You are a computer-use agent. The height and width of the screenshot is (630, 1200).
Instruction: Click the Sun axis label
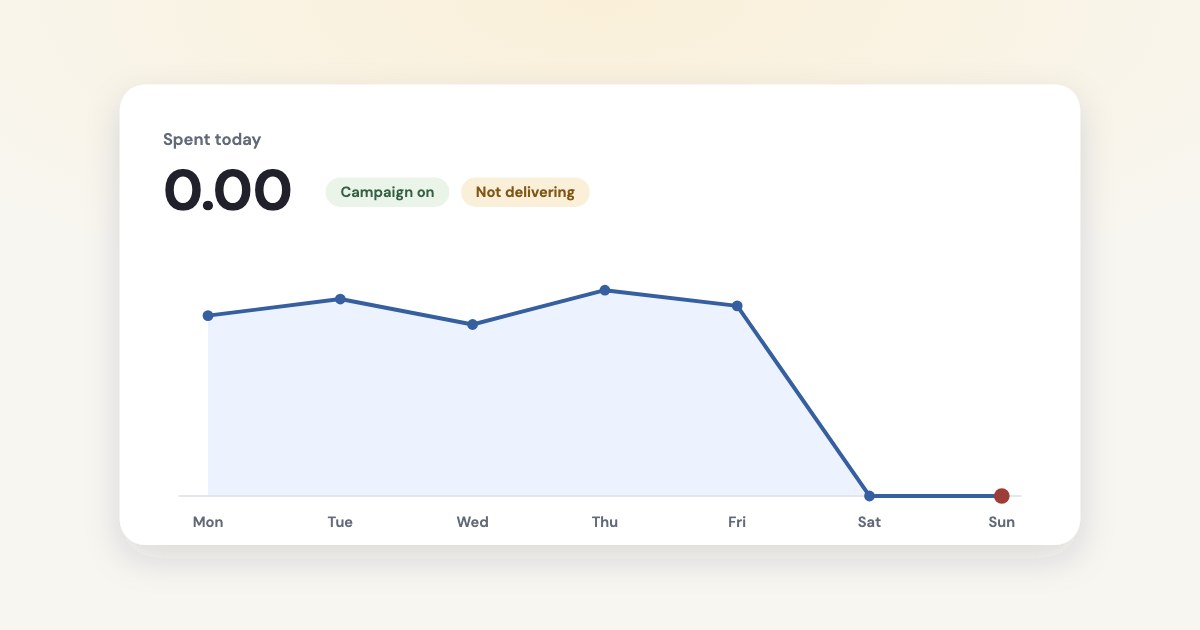point(1002,522)
